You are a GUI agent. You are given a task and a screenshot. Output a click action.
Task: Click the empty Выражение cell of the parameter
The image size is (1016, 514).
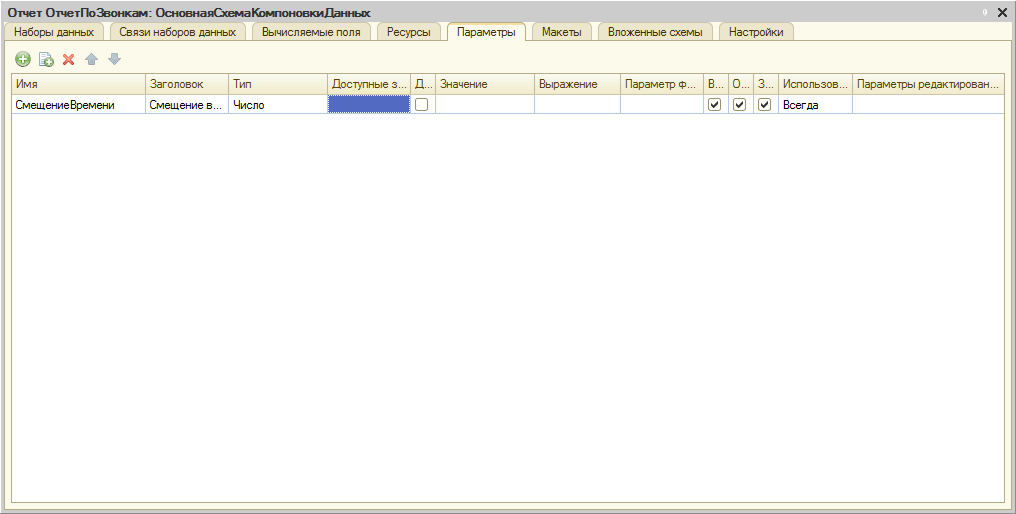pyautogui.click(x=577, y=104)
